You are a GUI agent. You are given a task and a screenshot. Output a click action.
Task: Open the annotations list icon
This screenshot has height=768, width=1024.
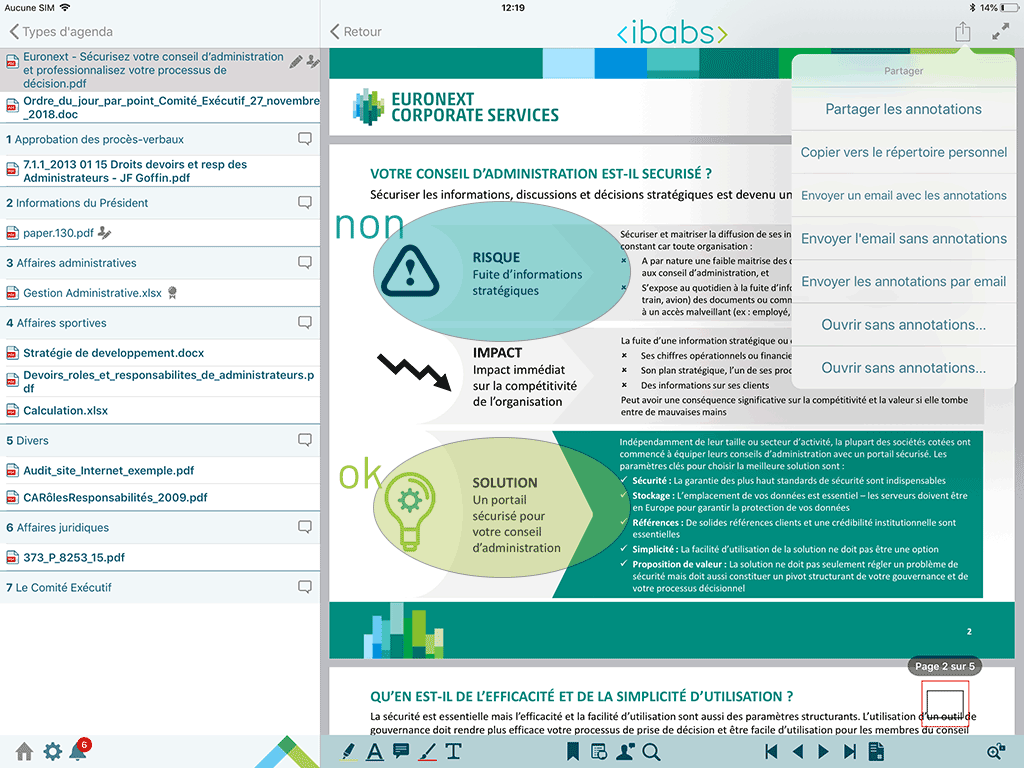coord(599,752)
